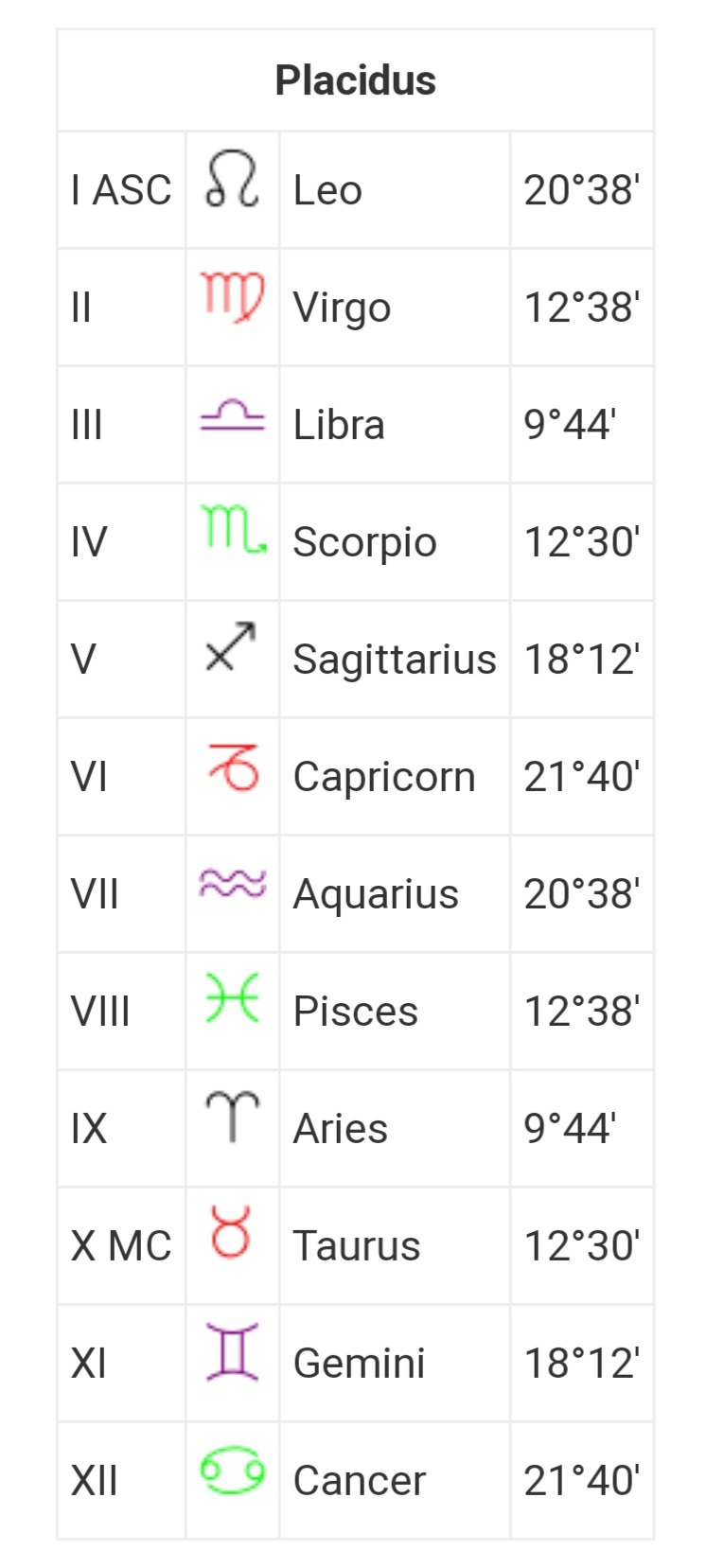706x1568 pixels.
Task: Click the Placidus table header
Action: (x=355, y=80)
